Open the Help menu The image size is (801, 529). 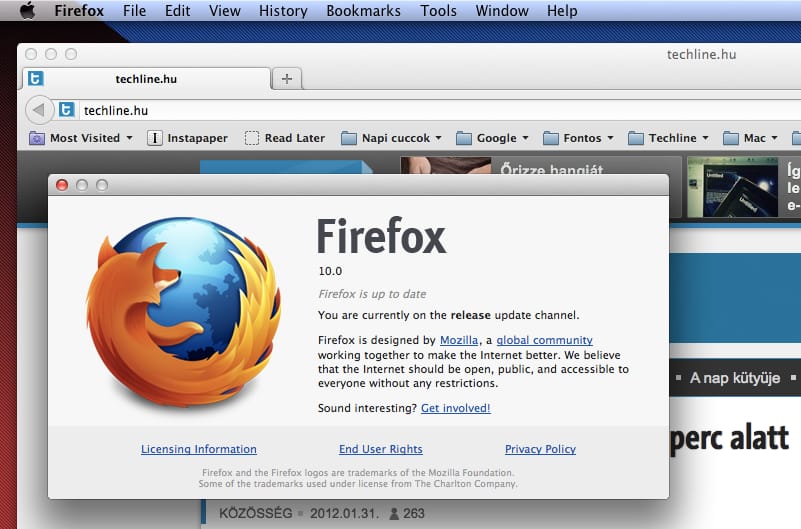pos(562,10)
